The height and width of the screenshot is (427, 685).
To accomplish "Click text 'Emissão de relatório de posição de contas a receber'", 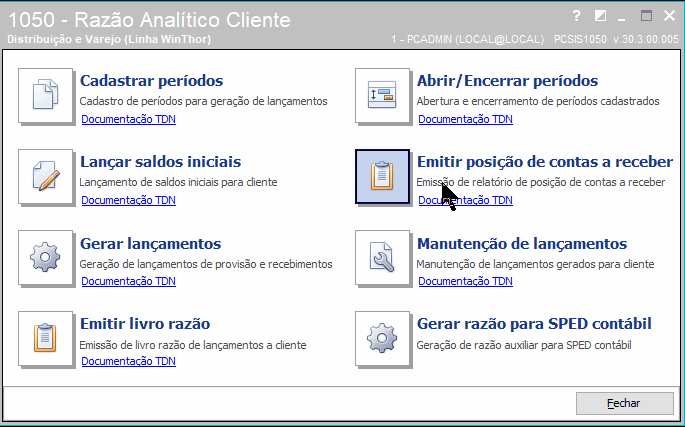I will click(x=540, y=182).
